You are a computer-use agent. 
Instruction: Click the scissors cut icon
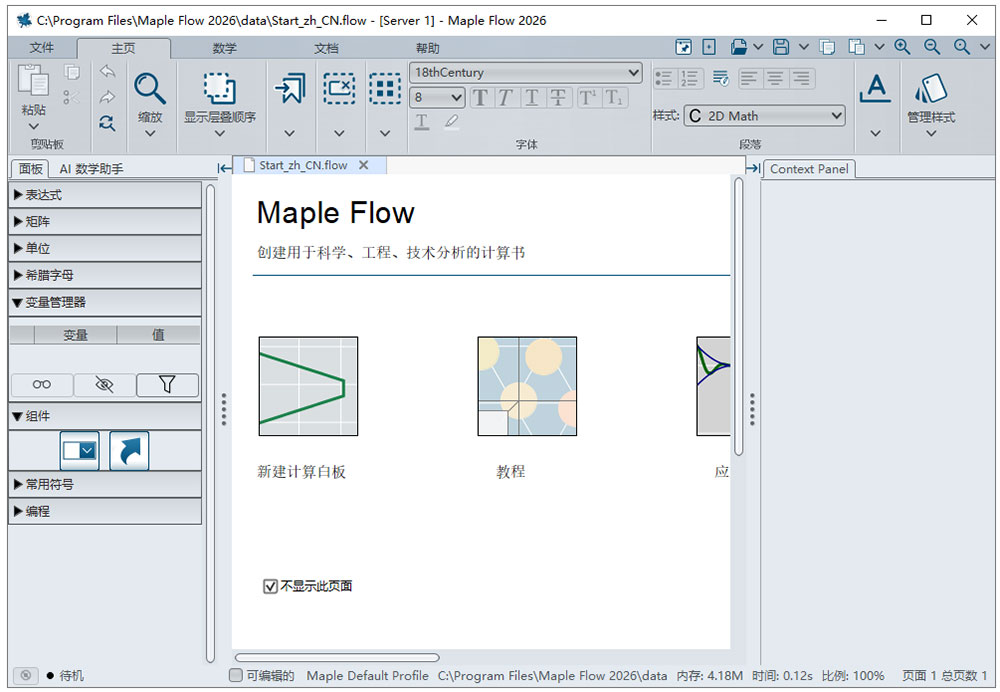pyautogui.click(x=71, y=98)
